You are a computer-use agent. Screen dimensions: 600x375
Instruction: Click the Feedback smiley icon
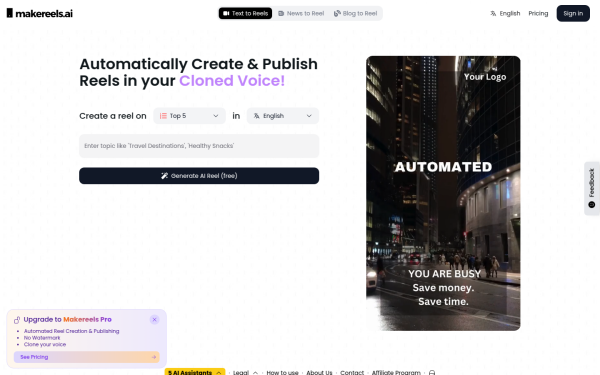(592, 205)
